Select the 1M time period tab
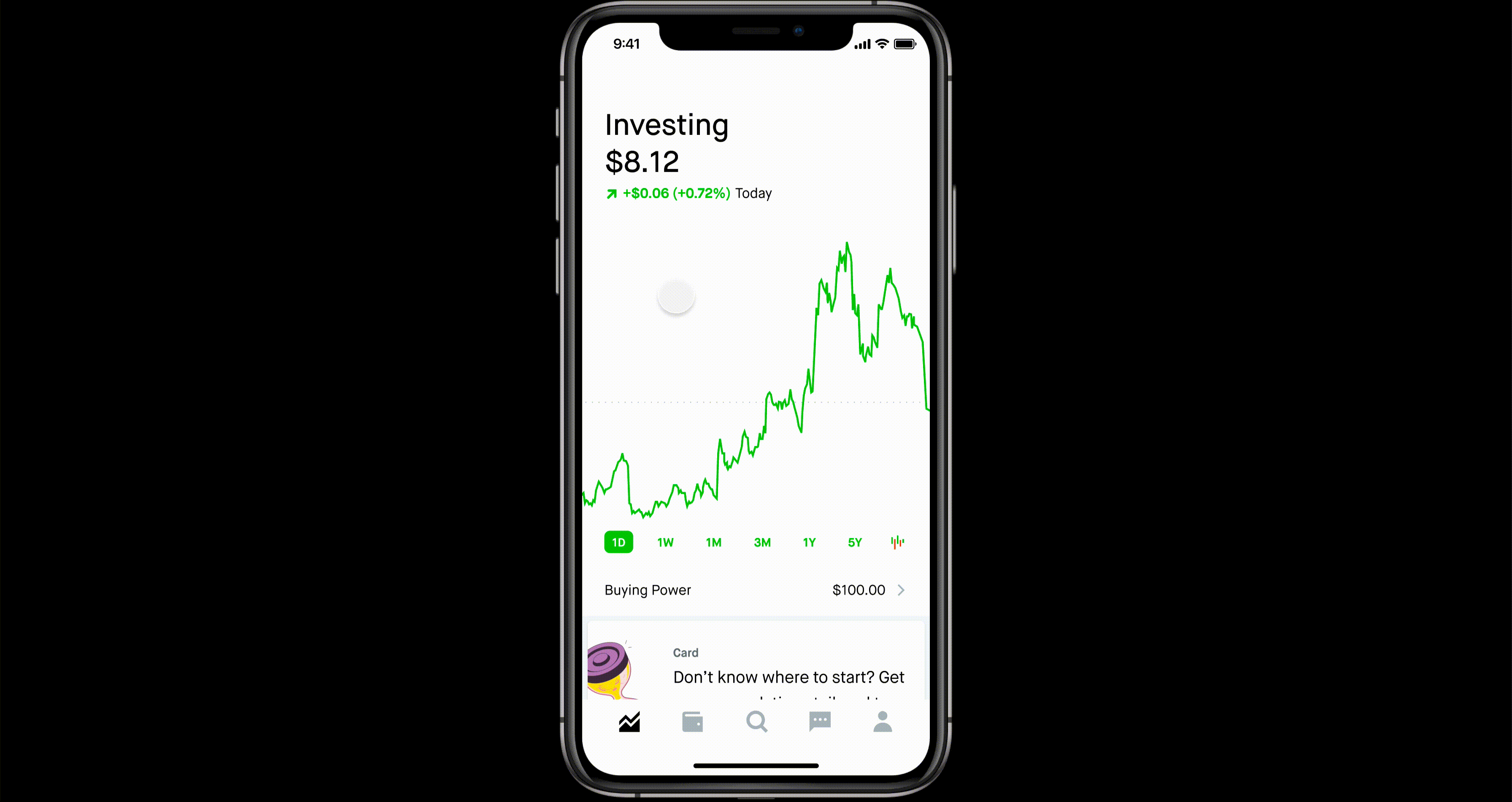 point(713,542)
